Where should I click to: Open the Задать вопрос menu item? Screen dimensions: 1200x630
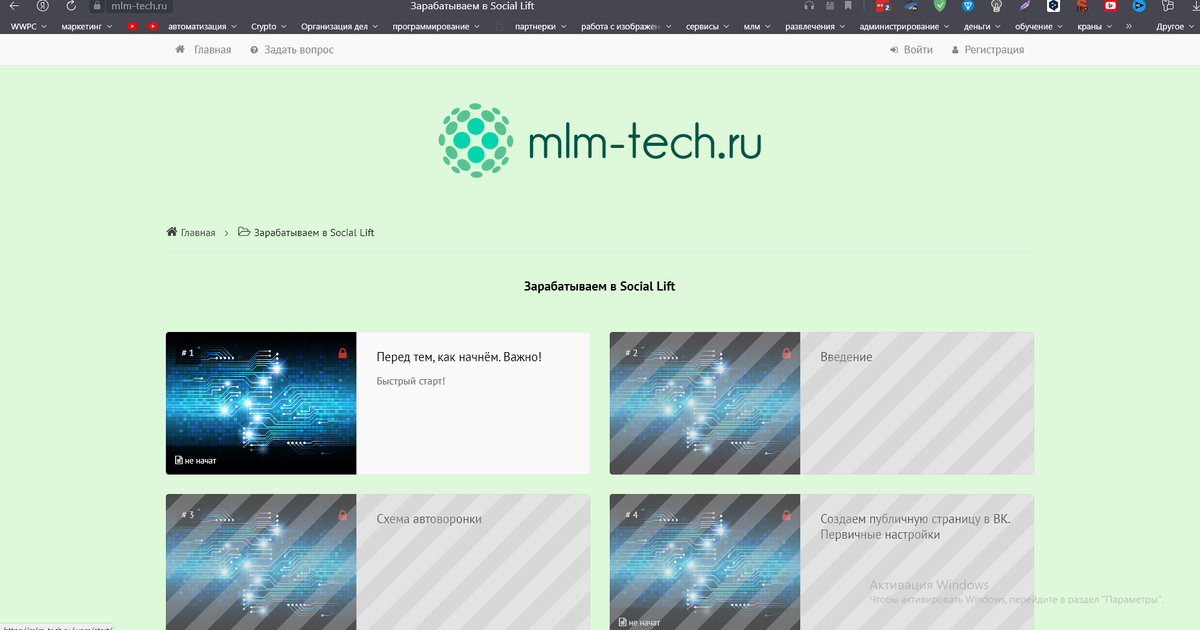pos(299,50)
